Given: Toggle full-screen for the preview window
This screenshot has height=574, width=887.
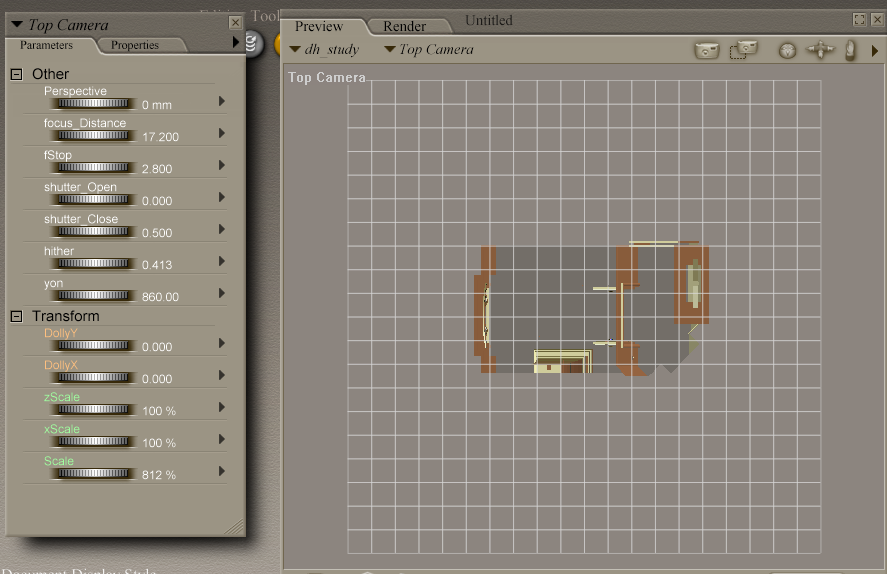Looking at the screenshot, I should coord(859,20).
